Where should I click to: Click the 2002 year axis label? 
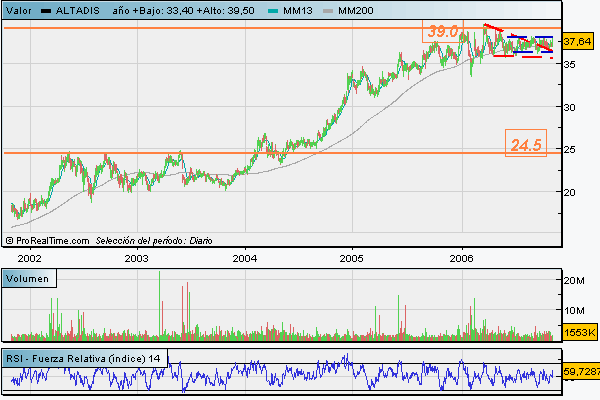pos(29,259)
